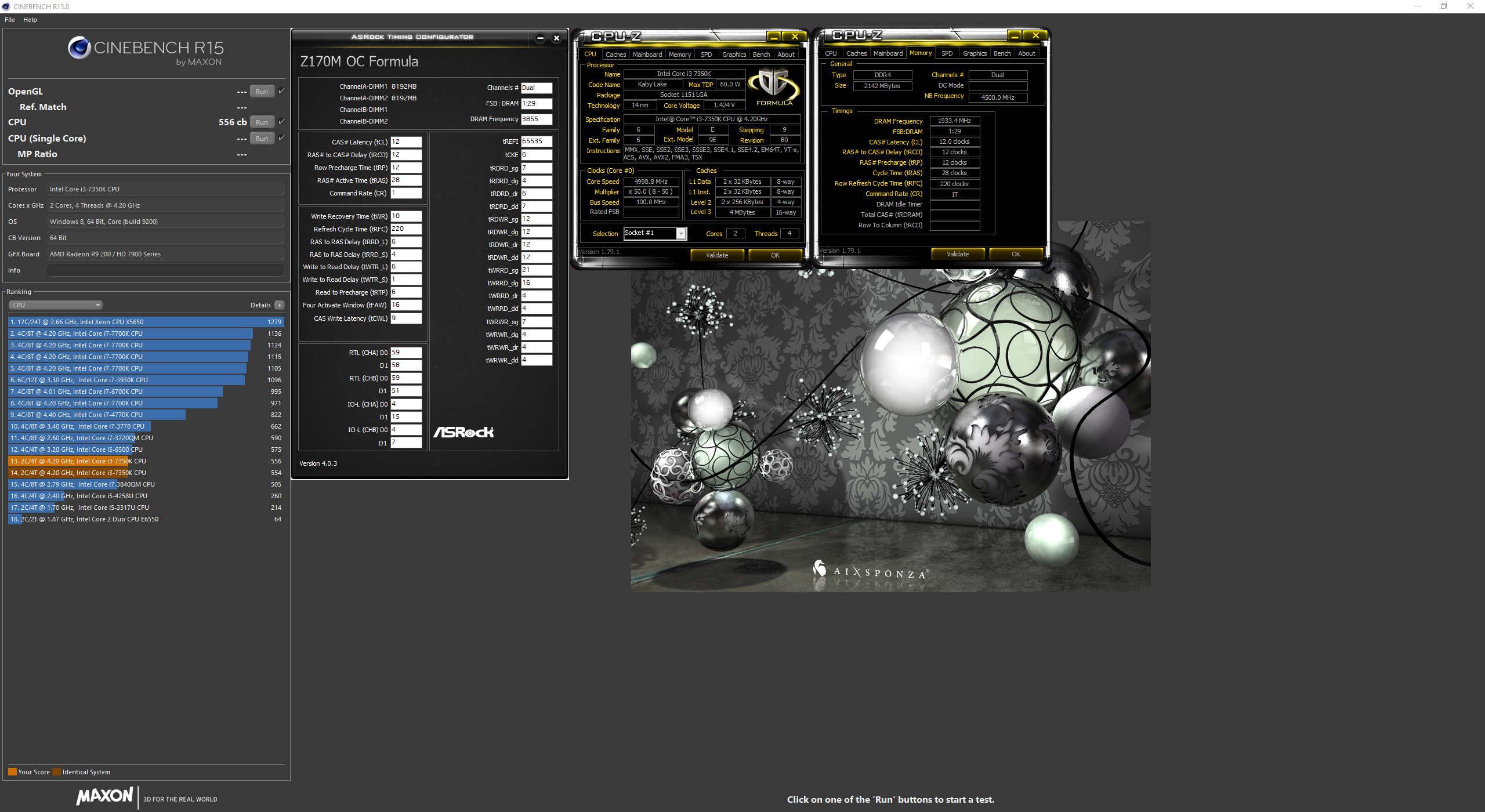Close the right CPU-Z window
The height and width of the screenshot is (812, 1485).
coord(1035,35)
